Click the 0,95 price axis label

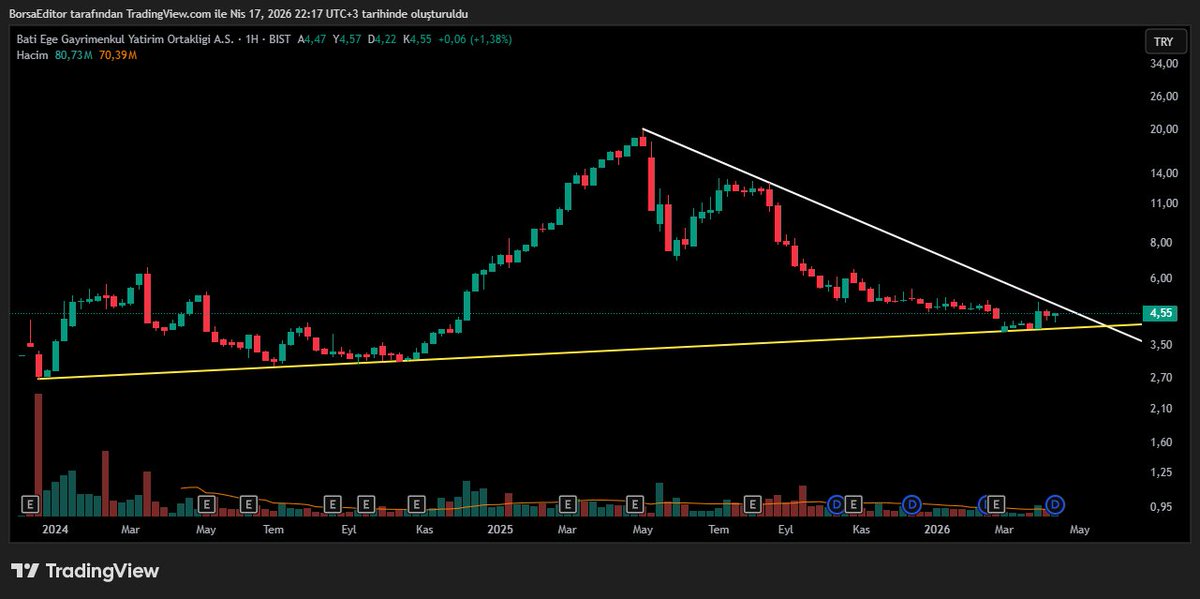point(1163,507)
